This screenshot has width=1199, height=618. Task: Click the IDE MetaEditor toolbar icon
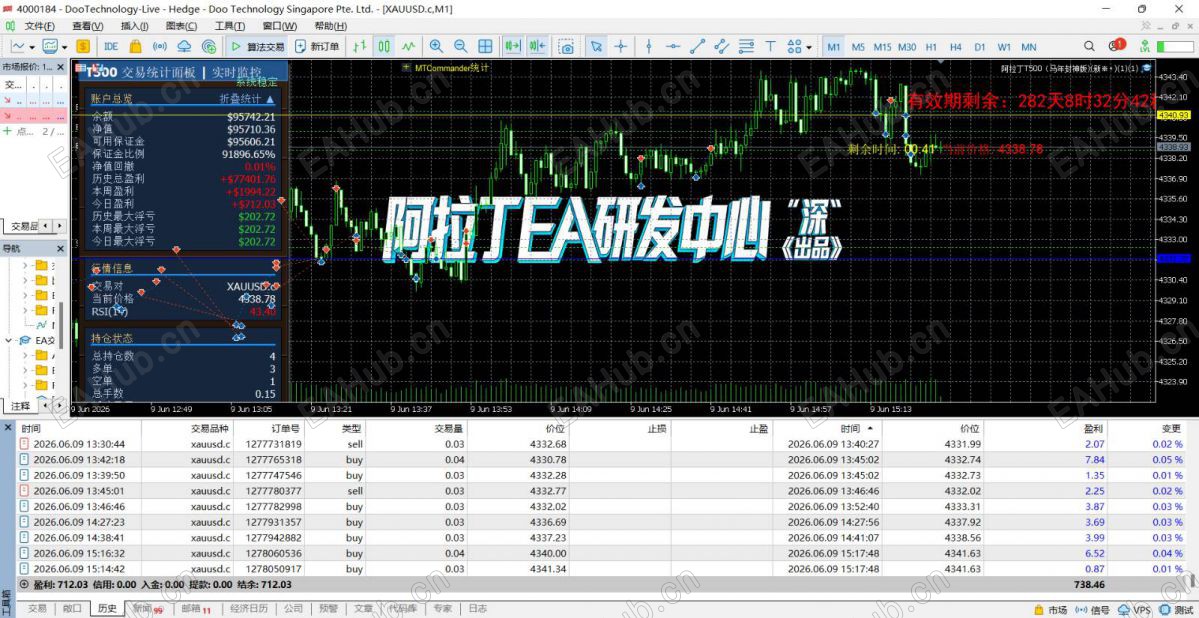point(111,47)
